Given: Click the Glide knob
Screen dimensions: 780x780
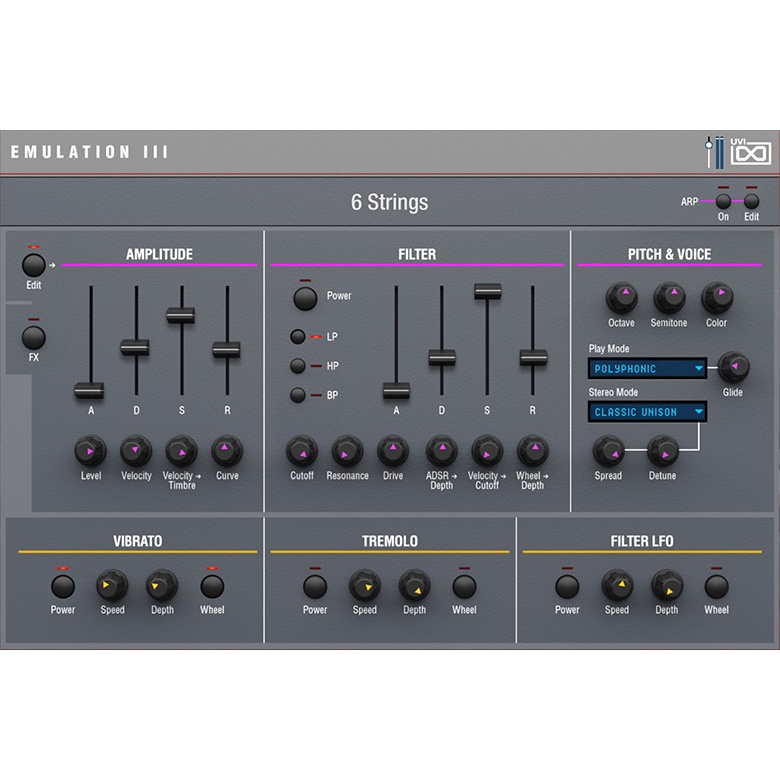Looking at the screenshot, I should [733, 367].
